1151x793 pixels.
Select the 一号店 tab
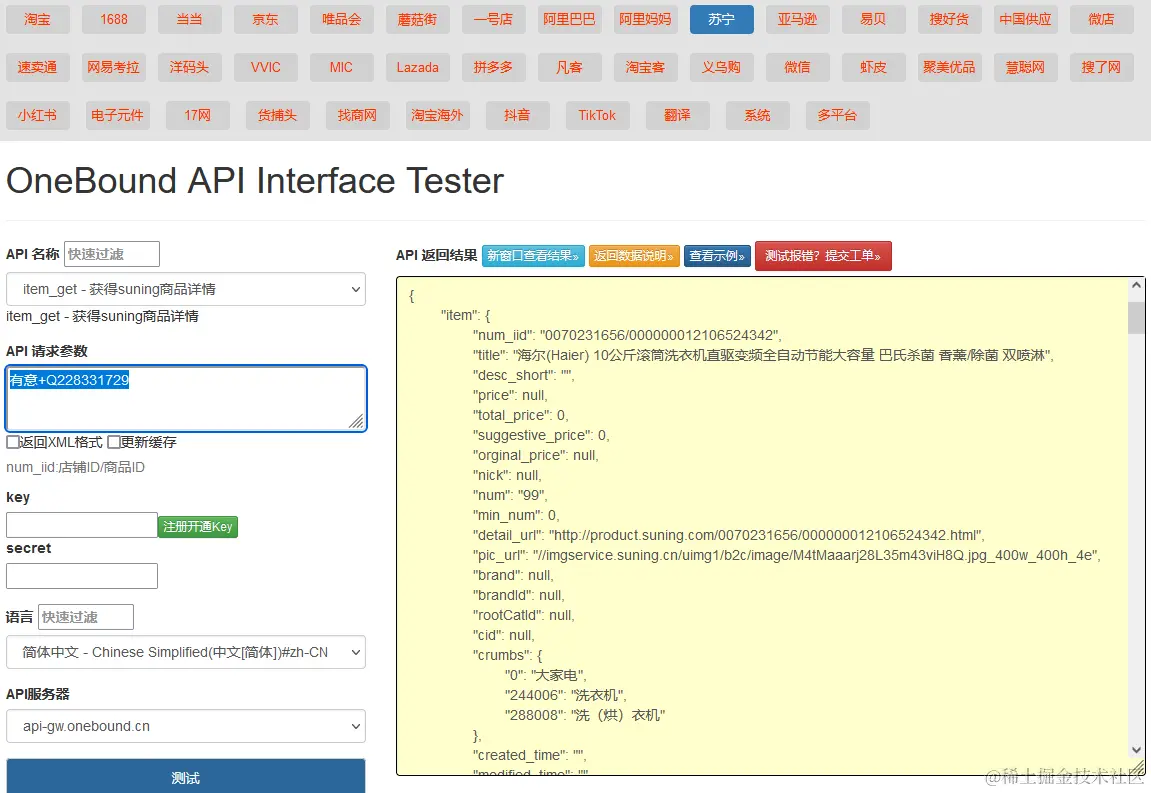click(493, 20)
